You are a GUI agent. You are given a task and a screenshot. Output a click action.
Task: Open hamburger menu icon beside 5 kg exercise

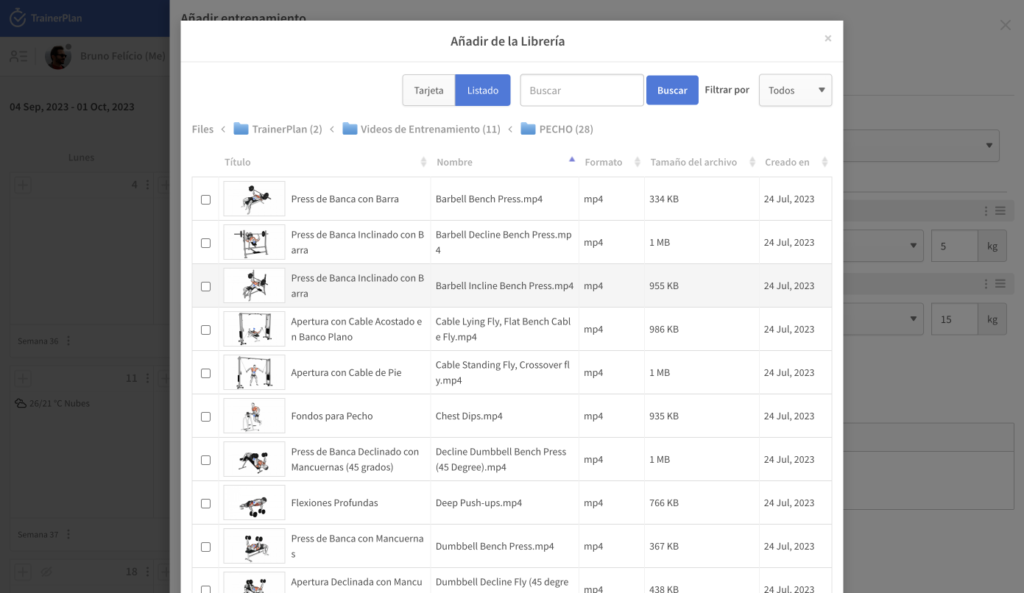pyautogui.click(x=1000, y=211)
